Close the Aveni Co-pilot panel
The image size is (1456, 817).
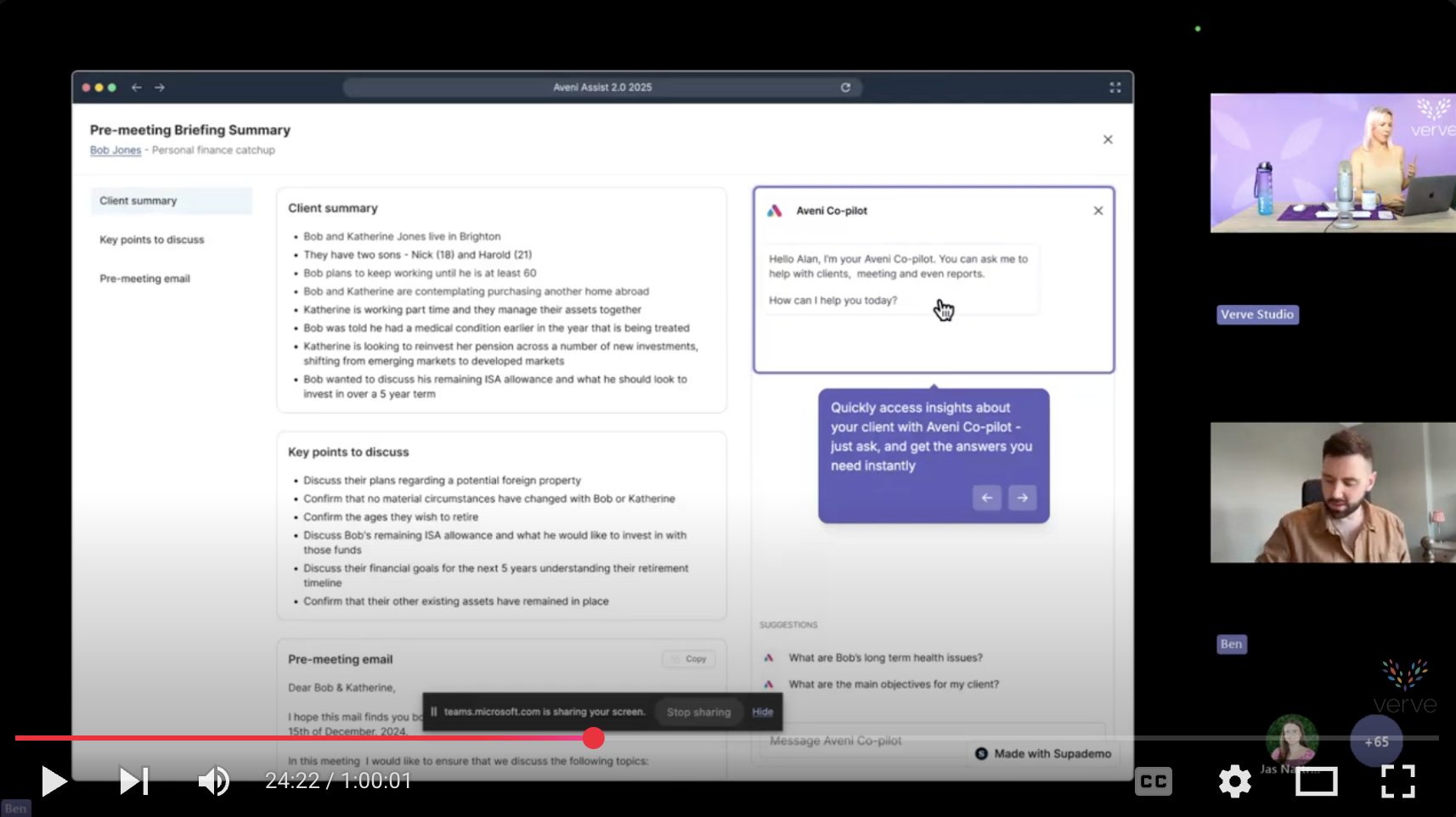pyautogui.click(x=1098, y=211)
